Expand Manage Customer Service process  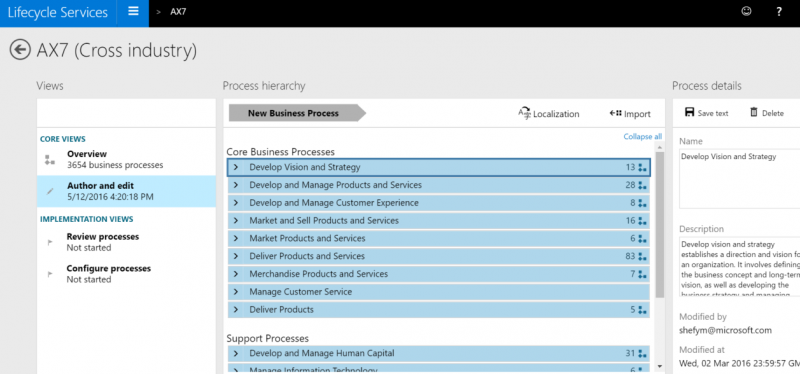click(x=236, y=292)
